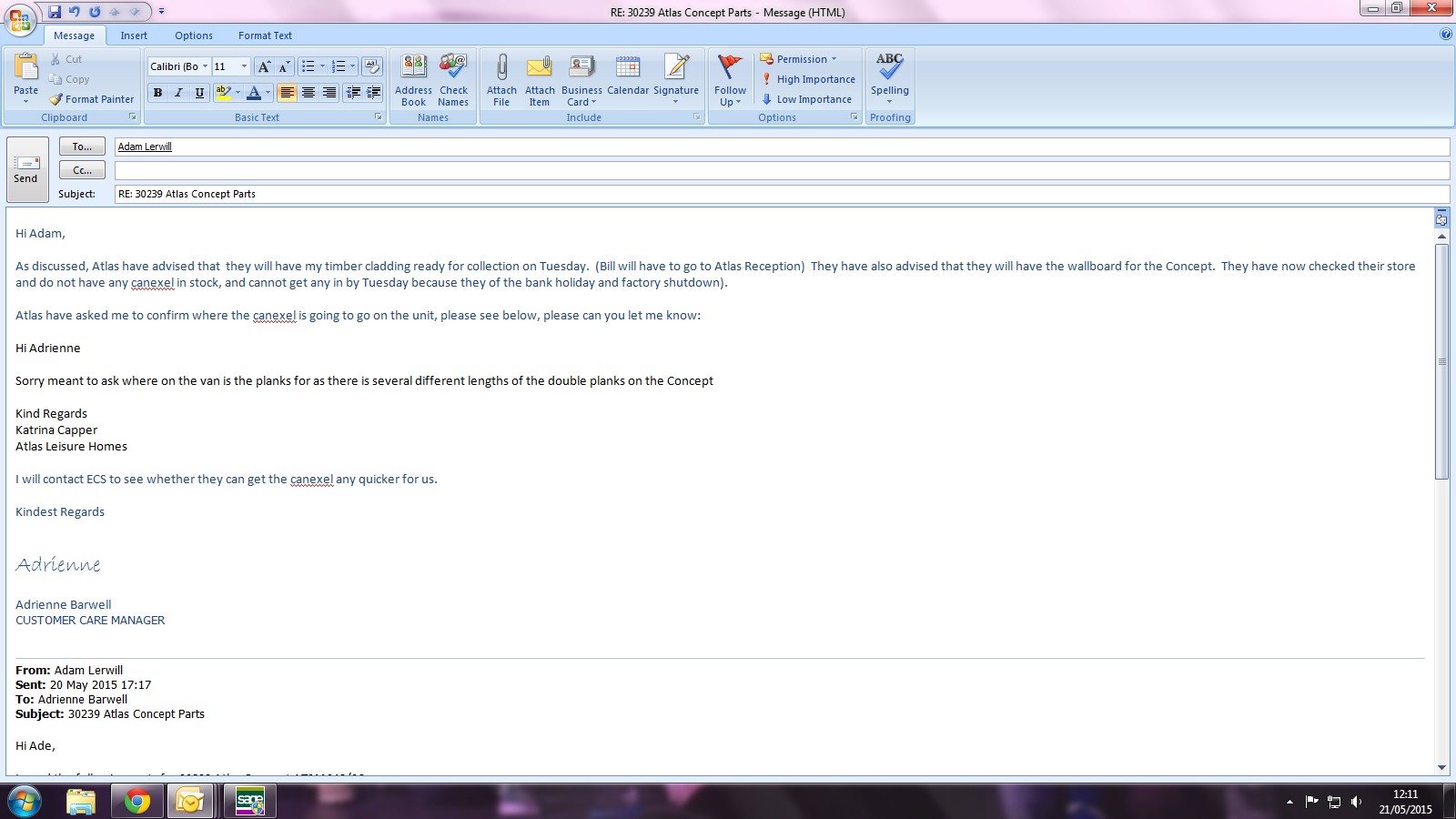Insert a calendar into the message

[628, 76]
